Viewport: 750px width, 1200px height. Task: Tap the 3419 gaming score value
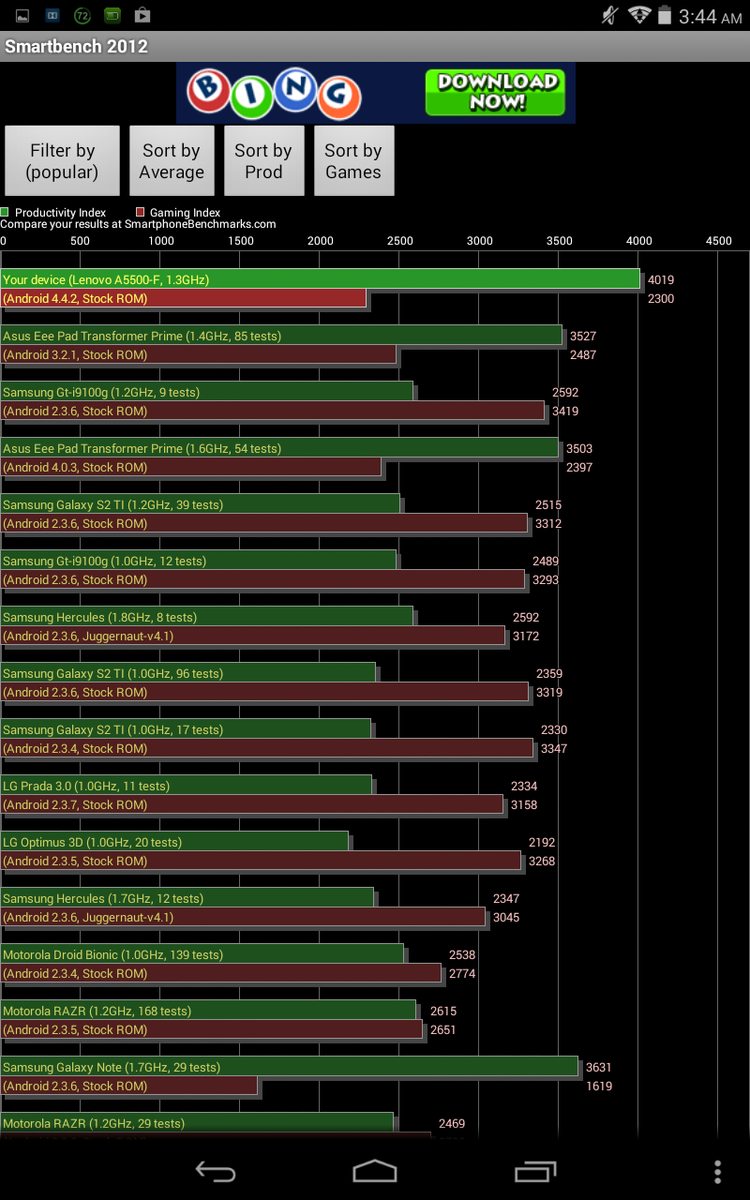[x=565, y=411]
